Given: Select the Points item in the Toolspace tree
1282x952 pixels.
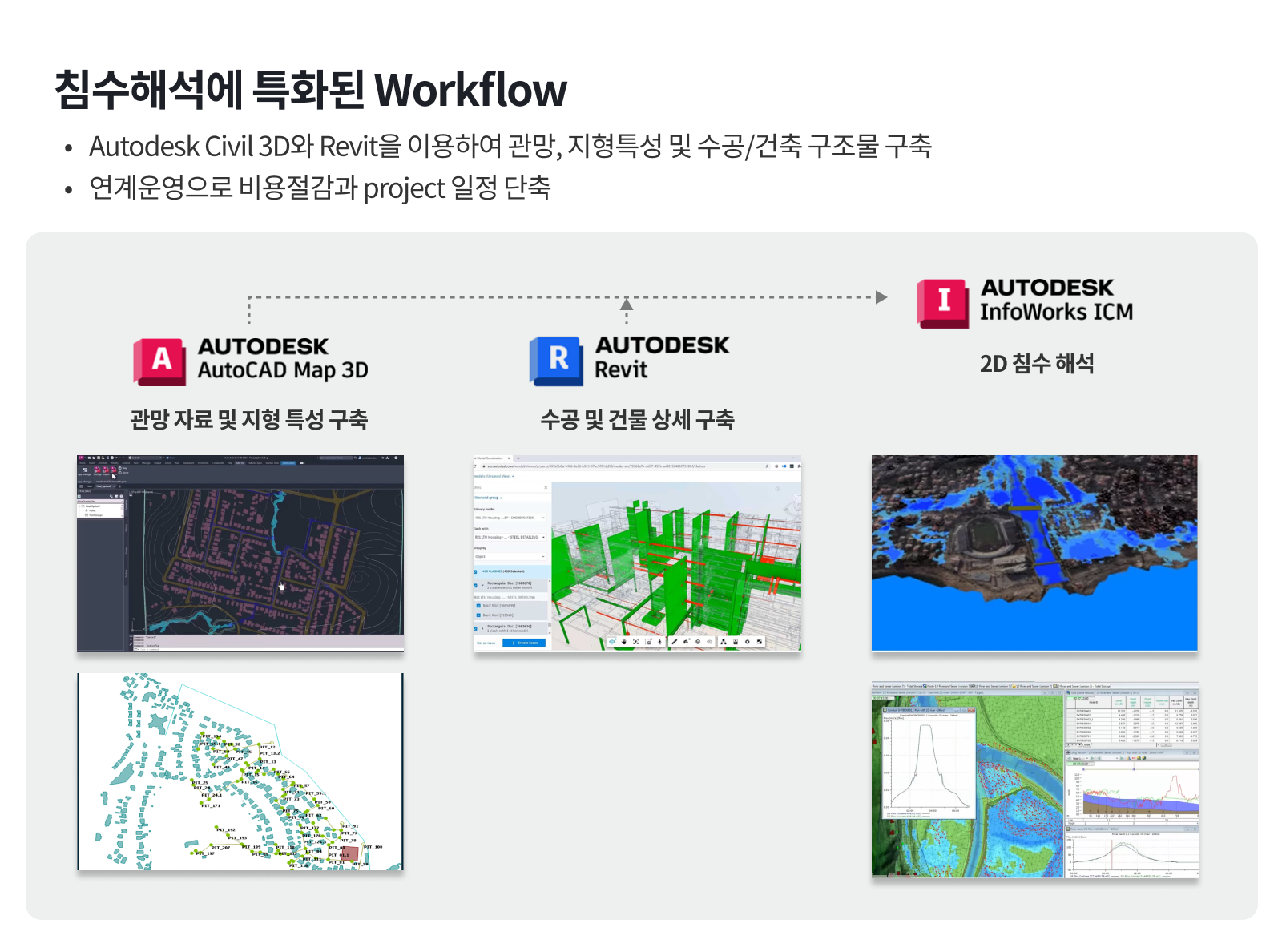Looking at the screenshot, I should click(92, 510).
